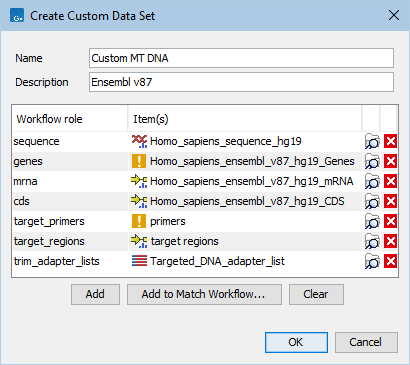Remove the genes row with red X
The height and width of the screenshot is (365, 410).
click(390, 161)
